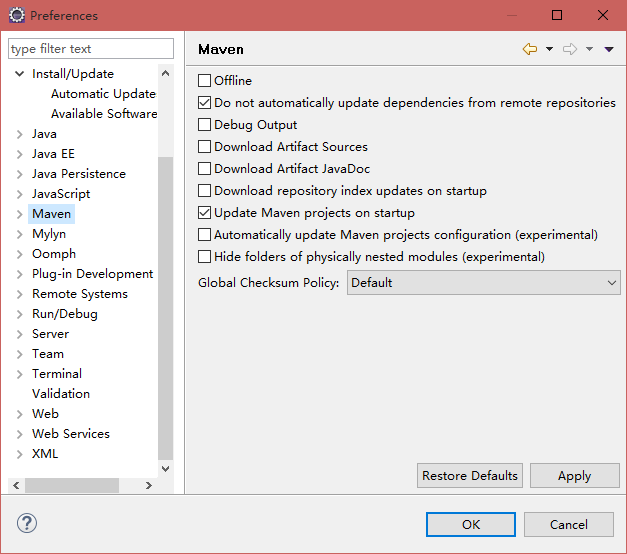The width and height of the screenshot is (627, 554).
Task: Expand the Server tree node
Action: click(x=19, y=334)
